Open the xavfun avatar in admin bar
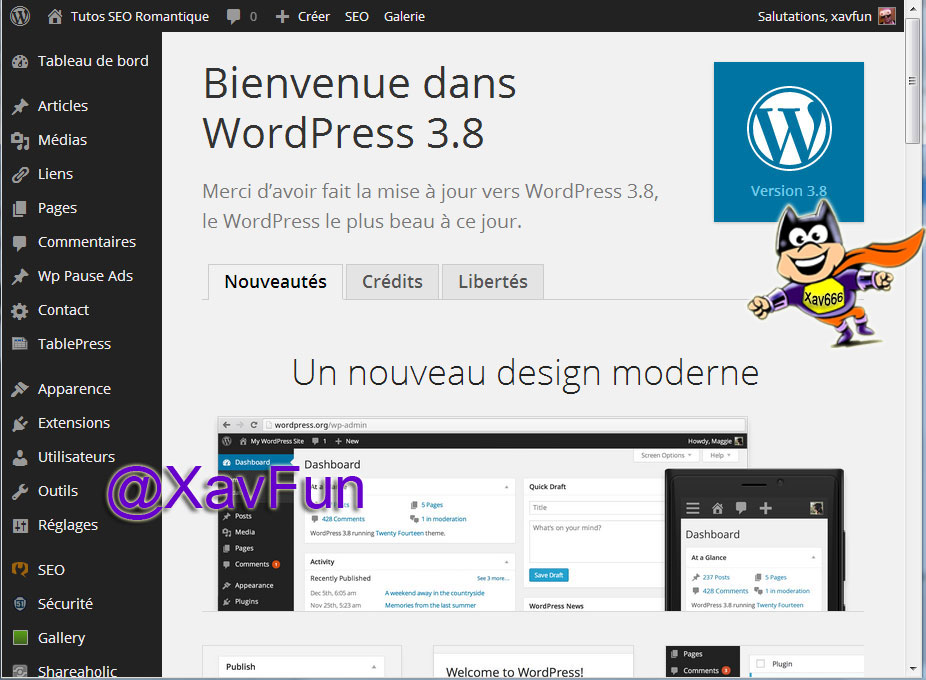This screenshot has height=680, width=926. pyautogui.click(x=886, y=17)
